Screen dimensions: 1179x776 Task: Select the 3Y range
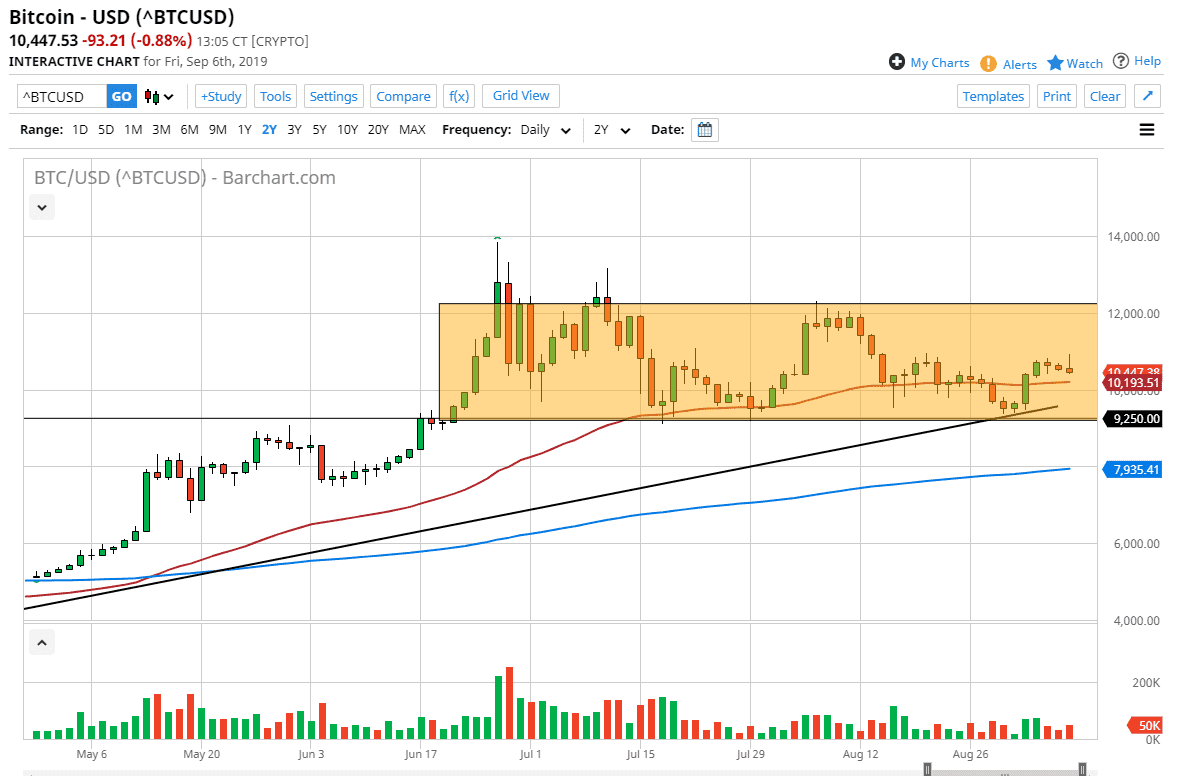tap(294, 129)
